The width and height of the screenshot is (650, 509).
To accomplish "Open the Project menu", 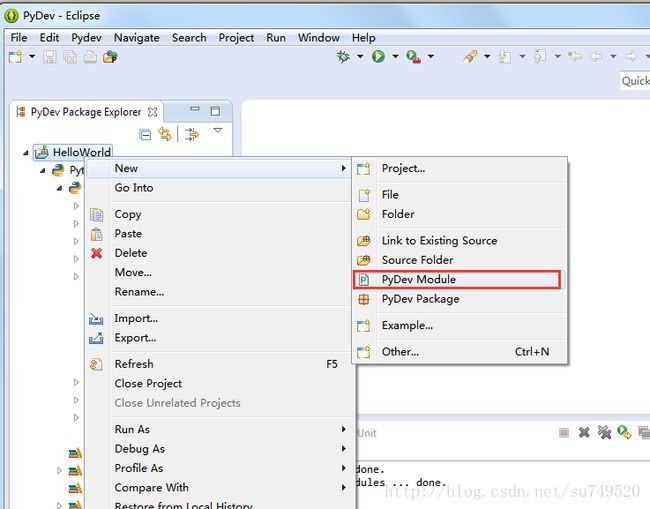I will coord(236,38).
